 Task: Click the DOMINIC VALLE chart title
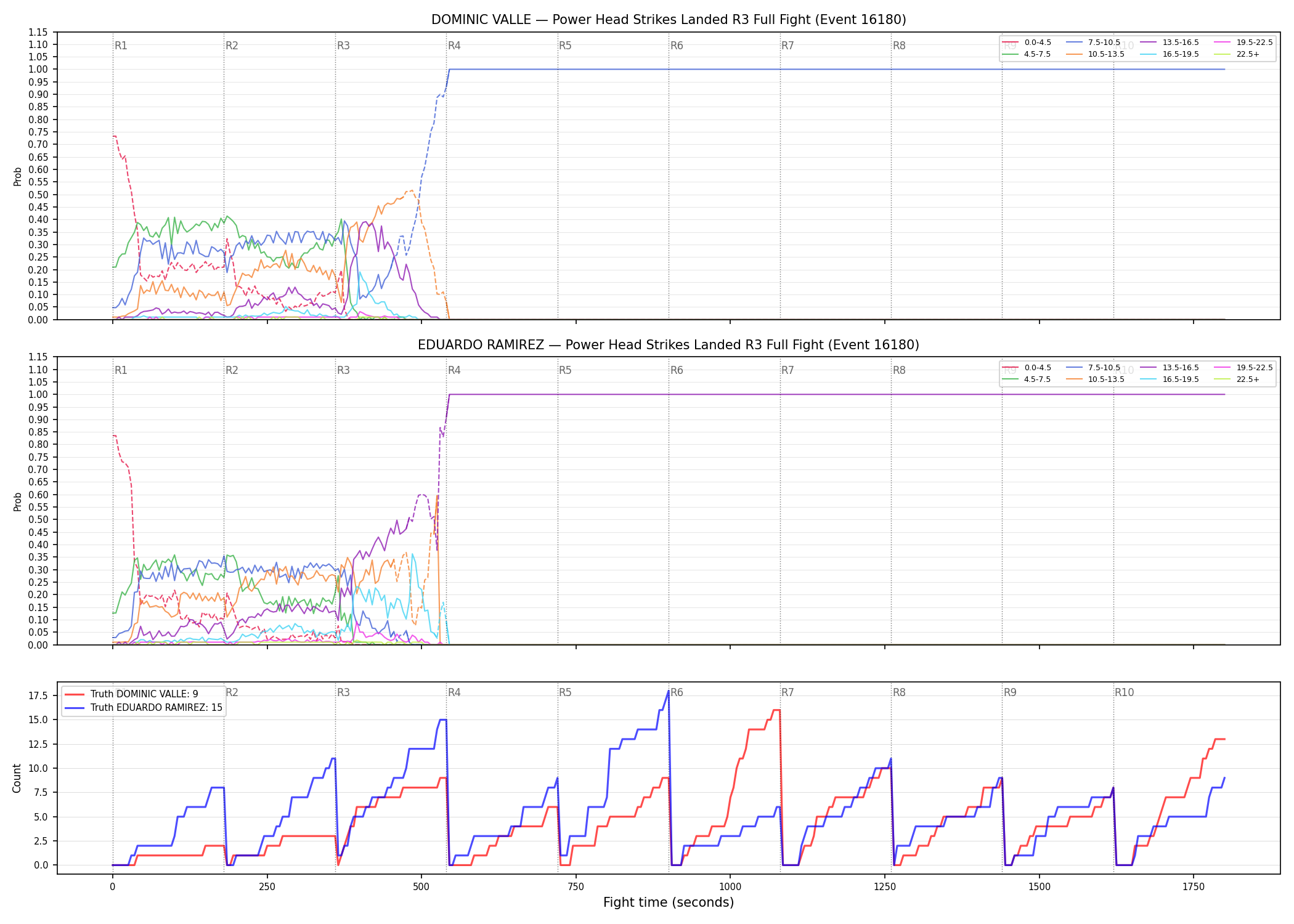[x=669, y=20]
